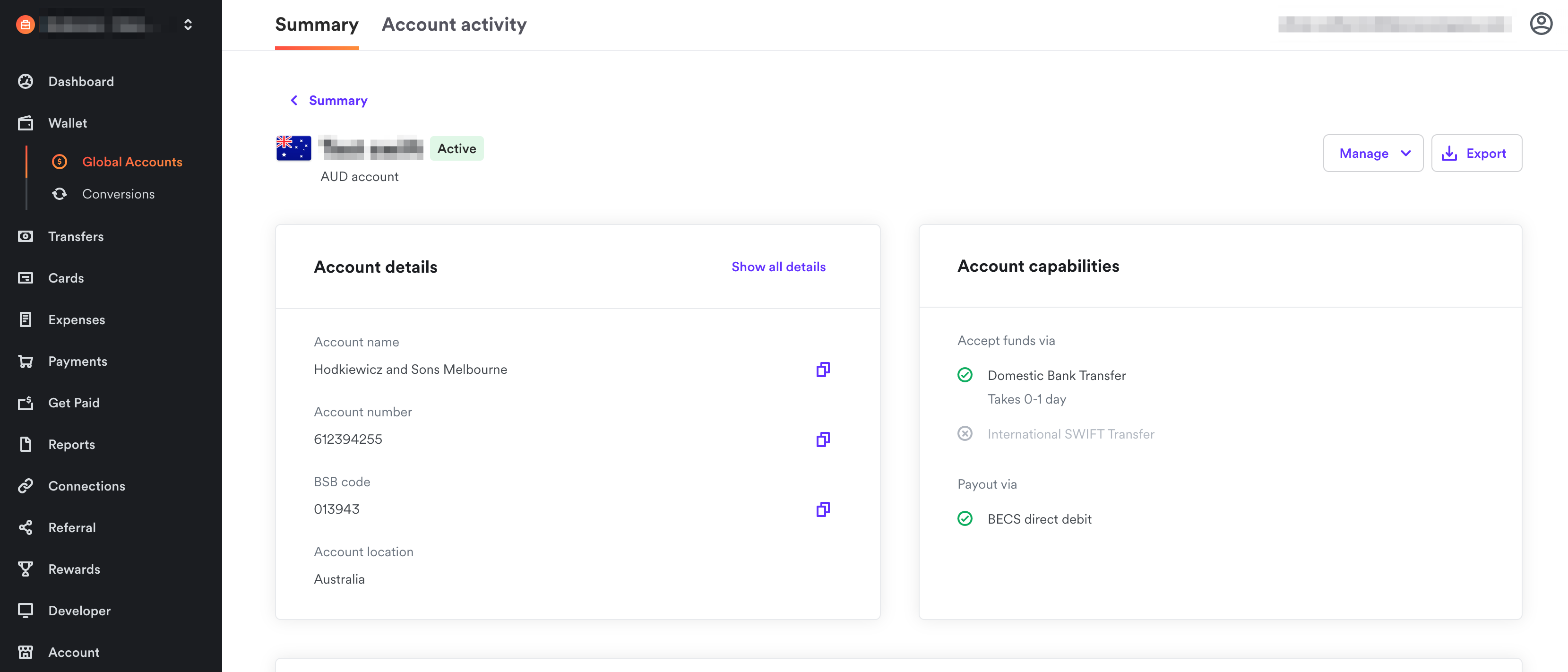Switch to the Account activity tab
This screenshot has width=1568, height=672.
tap(454, 24)
